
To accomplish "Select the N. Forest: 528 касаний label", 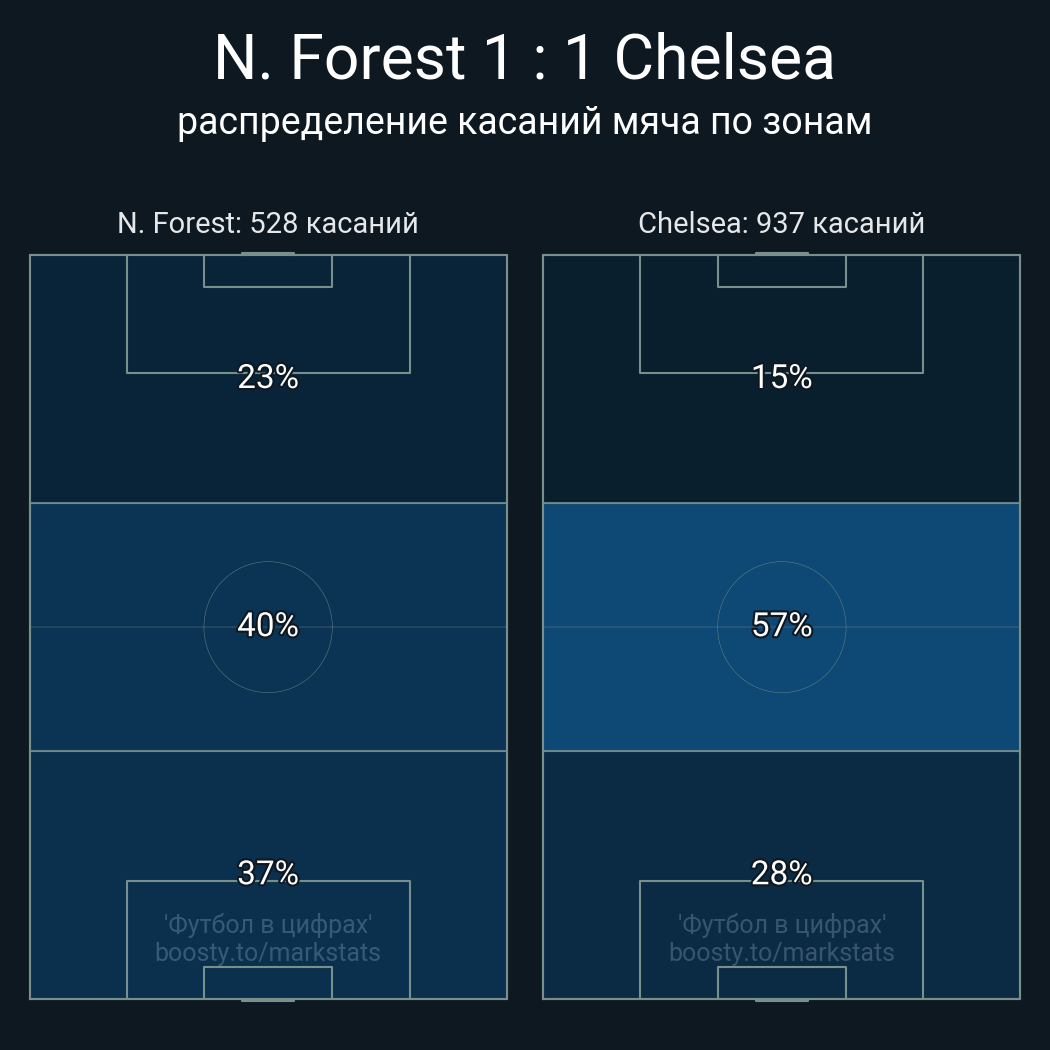I will pyautogui.click(x=268, y=223).
